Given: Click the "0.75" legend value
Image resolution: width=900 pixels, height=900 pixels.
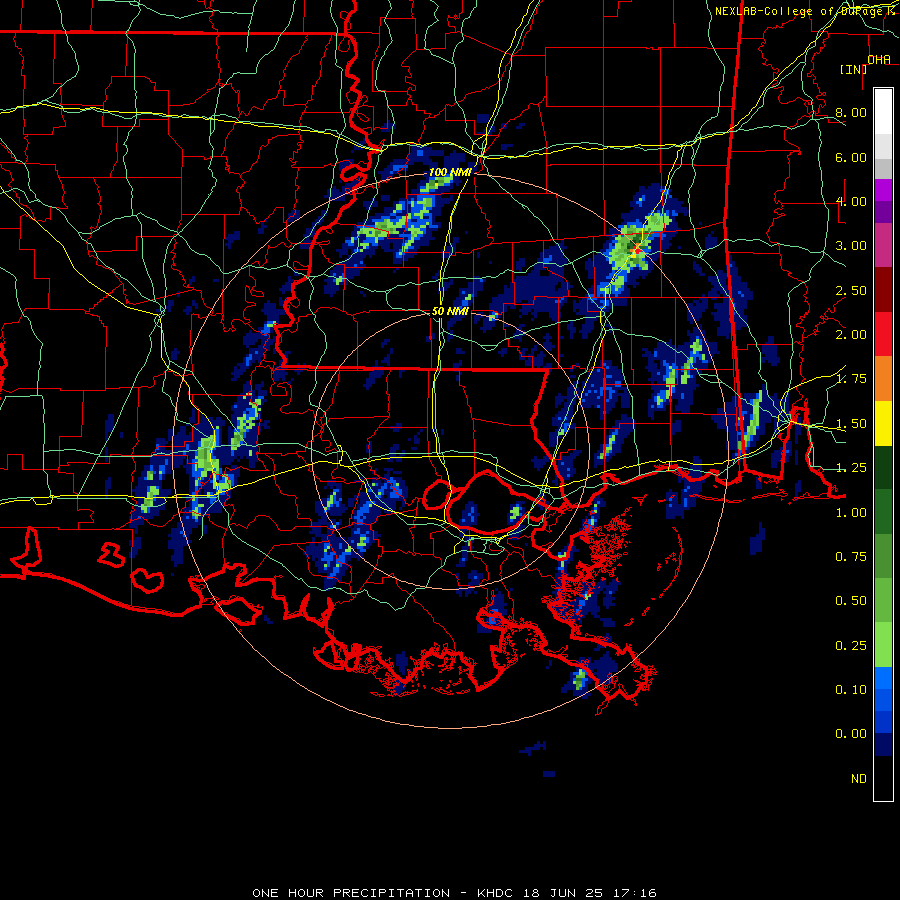Looking at the screenshot, I should point(851,557).
